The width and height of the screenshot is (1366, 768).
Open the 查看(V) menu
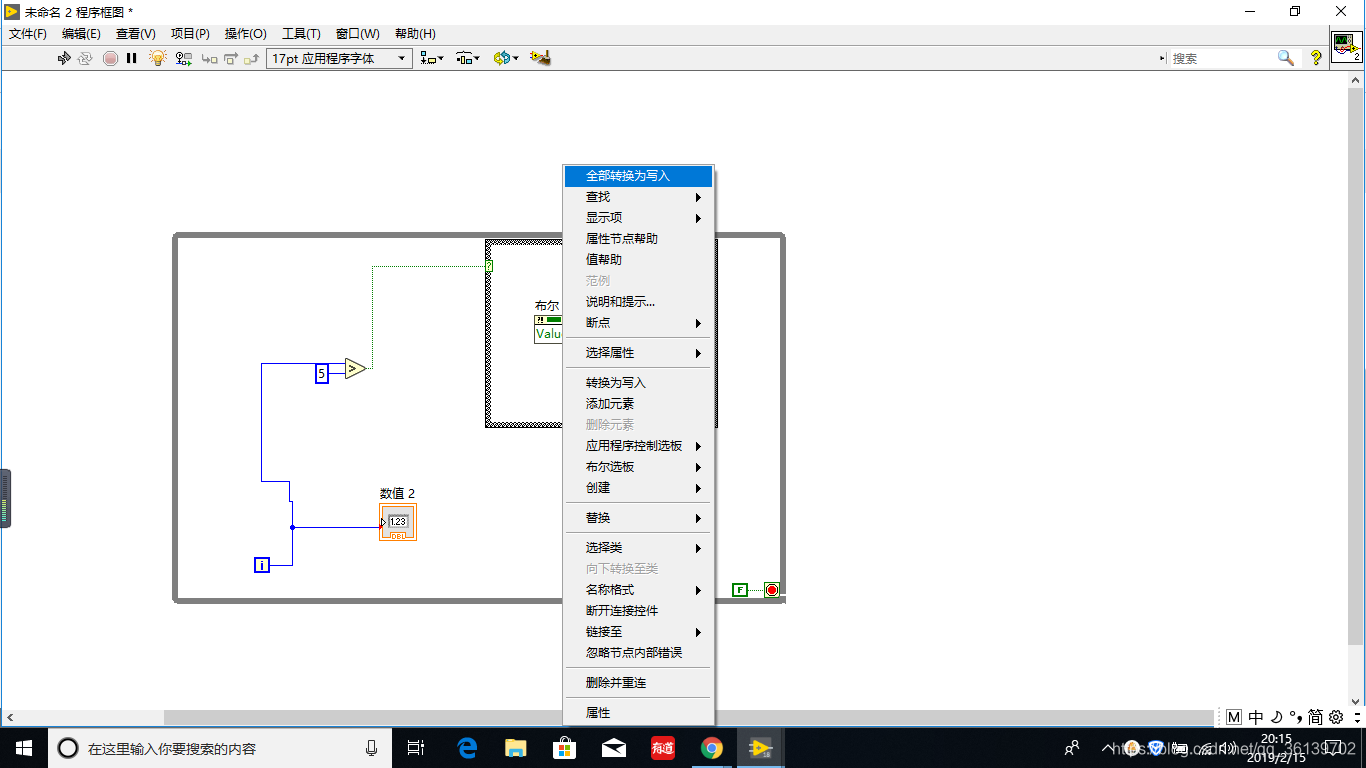point(136,33)
